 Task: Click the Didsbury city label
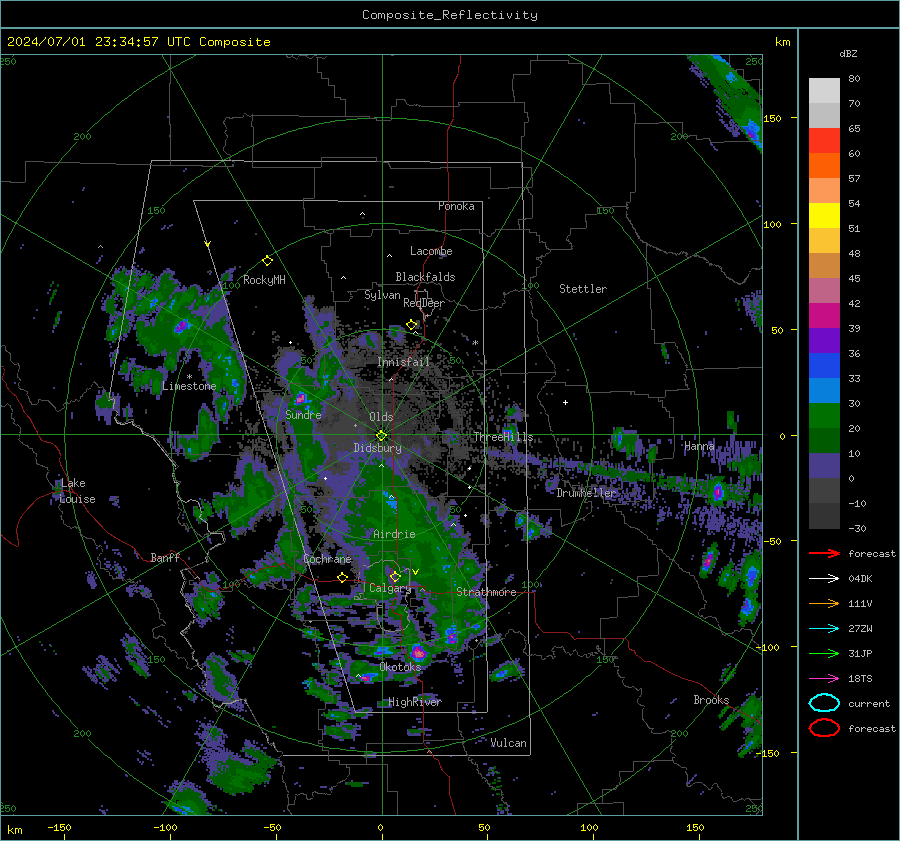tap(378, 448)
